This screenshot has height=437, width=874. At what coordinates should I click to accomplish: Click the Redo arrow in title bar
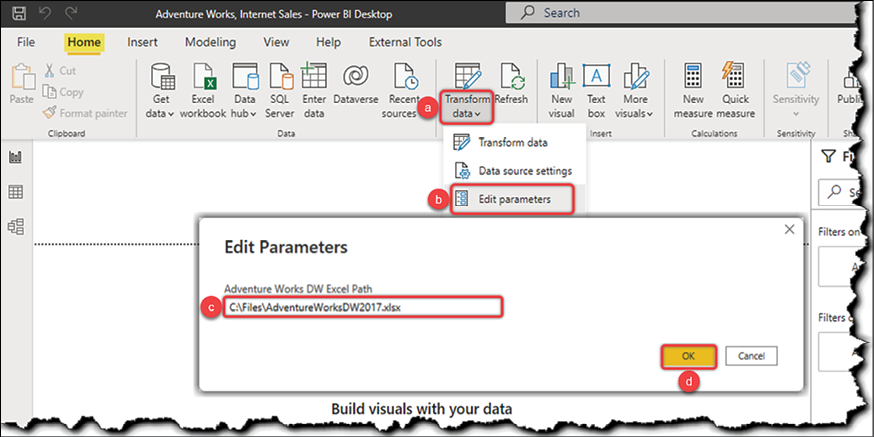coord(71,13)
